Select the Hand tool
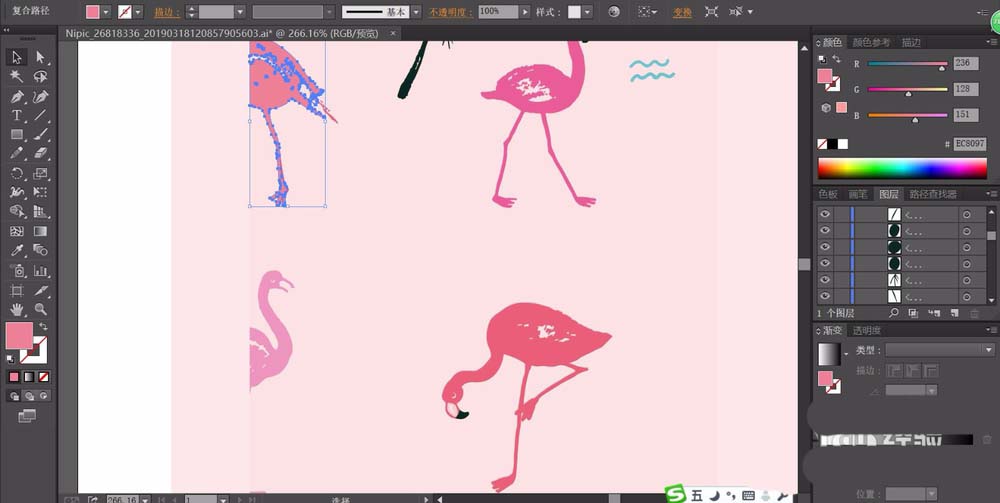Screen dimensions: 1000x503 [17, 310]
